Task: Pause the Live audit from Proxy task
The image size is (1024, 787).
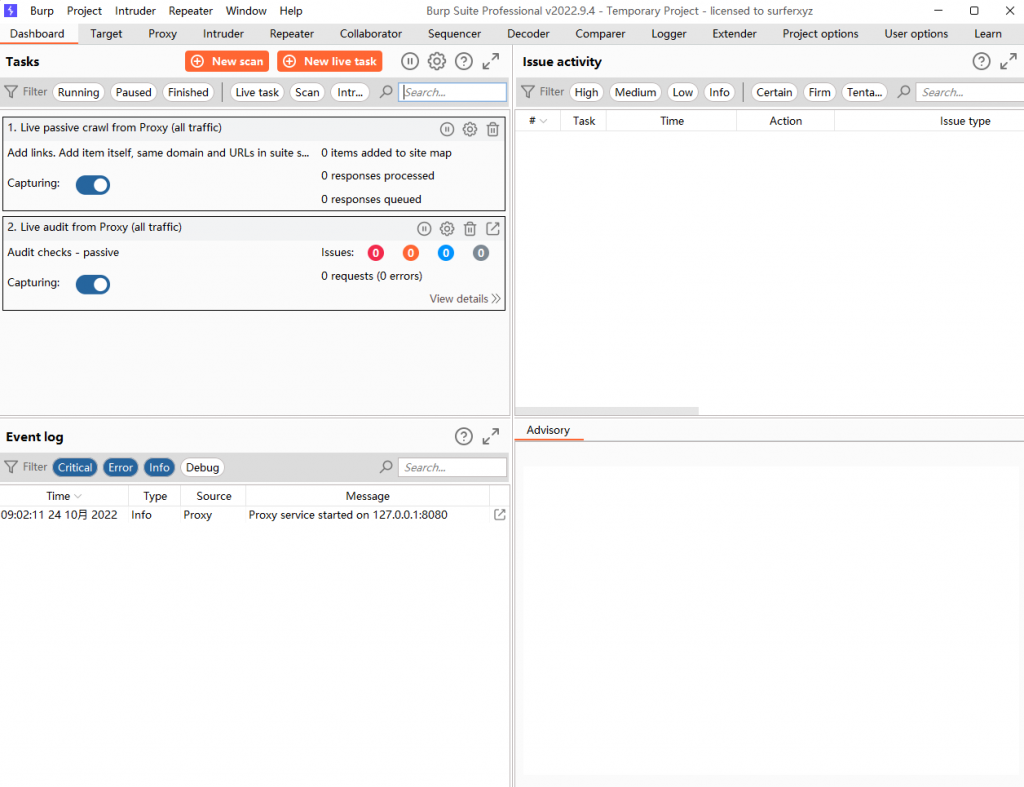Action: pos(424,229)
